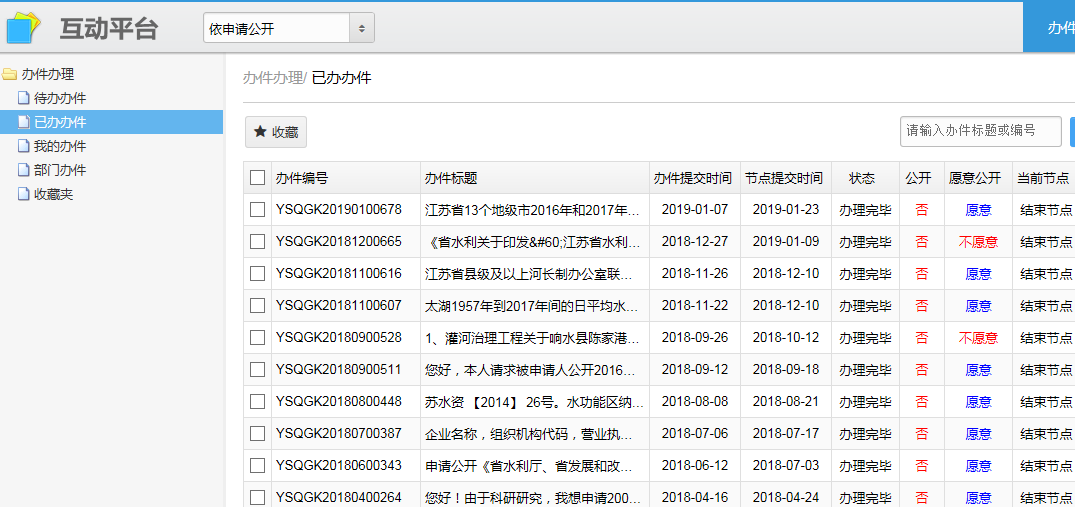
Task: Check the box for YSQGK20190100678
Action: pyautogui.click(x=257, y=210)
